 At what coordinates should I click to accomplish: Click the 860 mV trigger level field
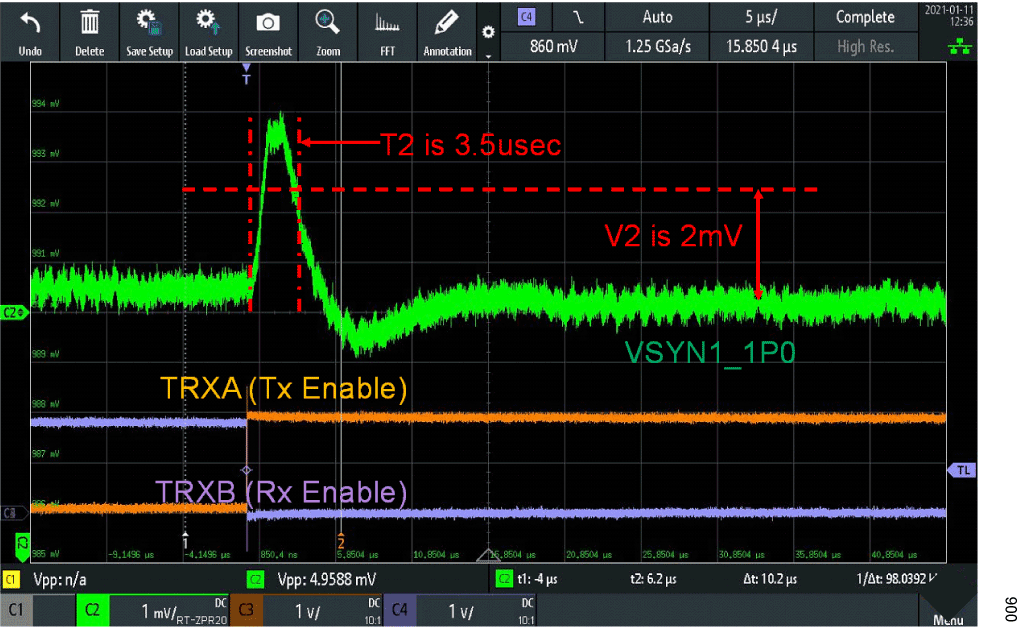555,46
